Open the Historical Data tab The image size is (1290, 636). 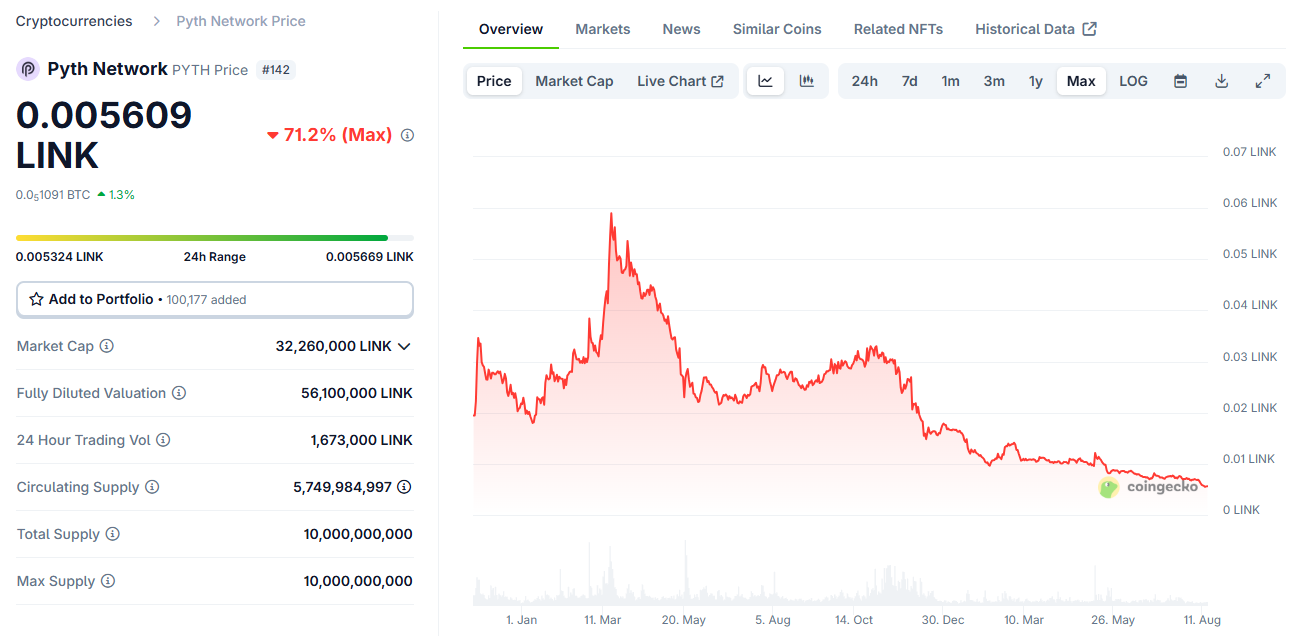pos(1036,29)
